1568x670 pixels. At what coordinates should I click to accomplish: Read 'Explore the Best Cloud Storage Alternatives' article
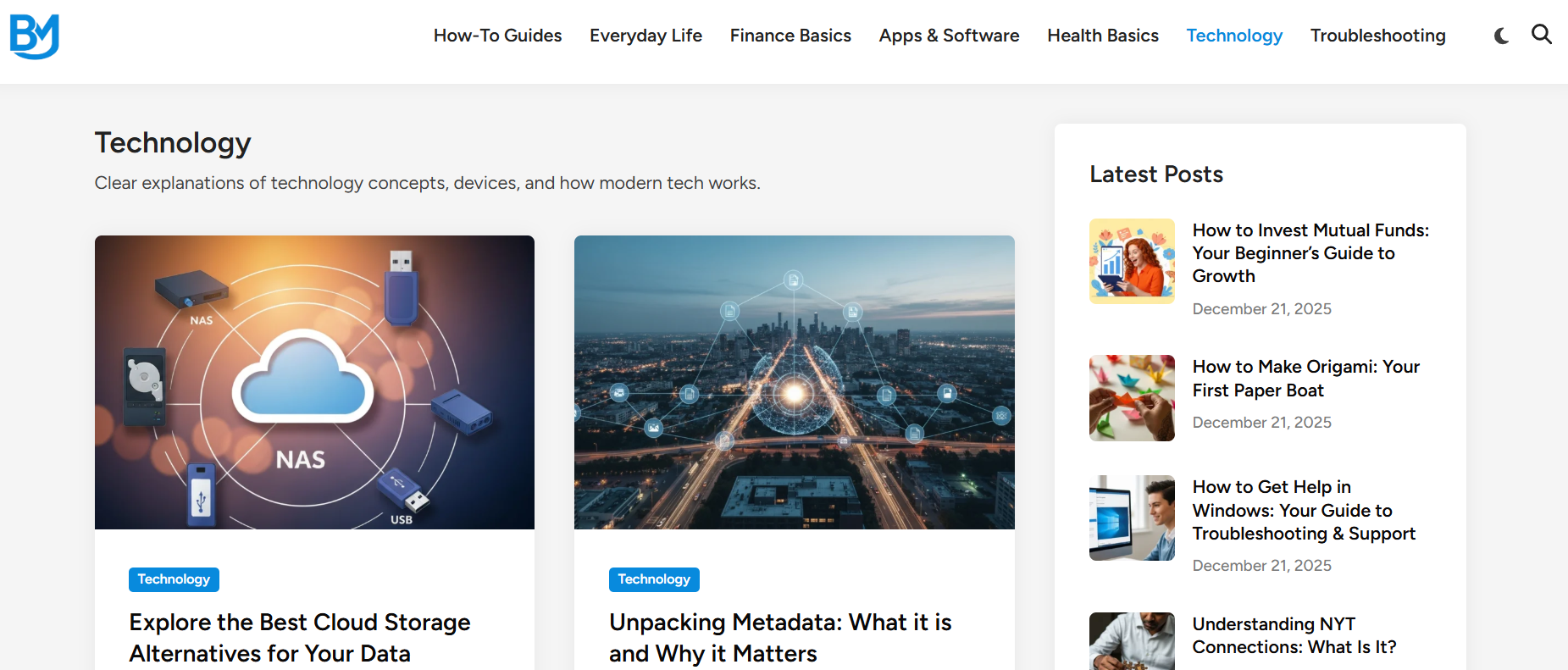tap(299, 638)
